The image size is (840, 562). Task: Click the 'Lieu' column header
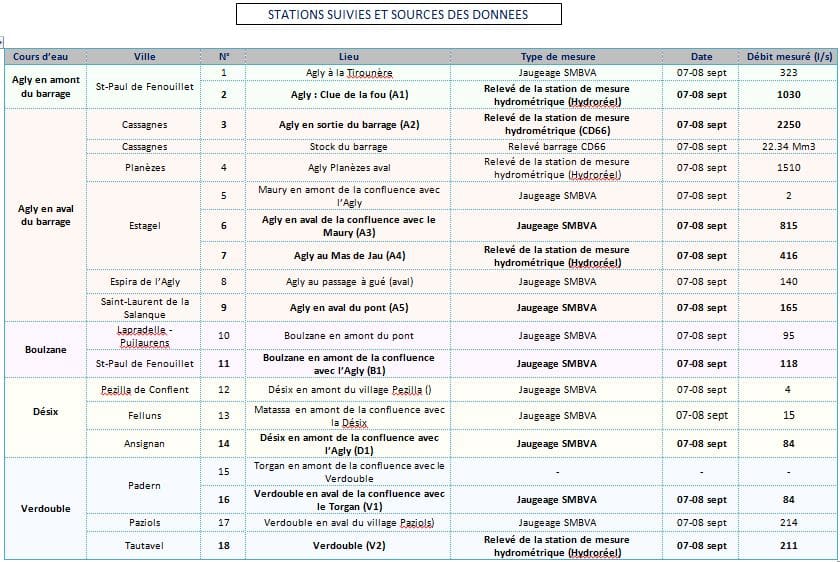[349, 57]
